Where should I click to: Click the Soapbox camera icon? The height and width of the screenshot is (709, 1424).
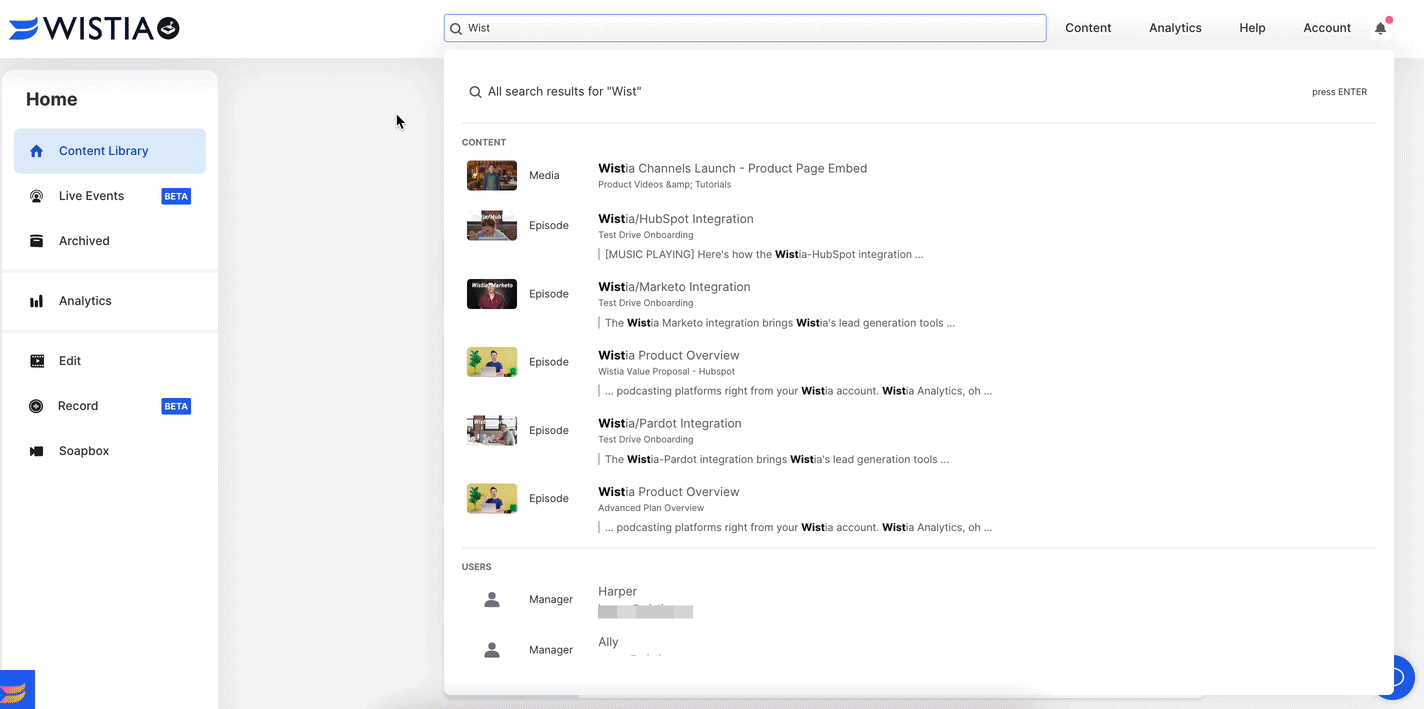click(37, 451)
